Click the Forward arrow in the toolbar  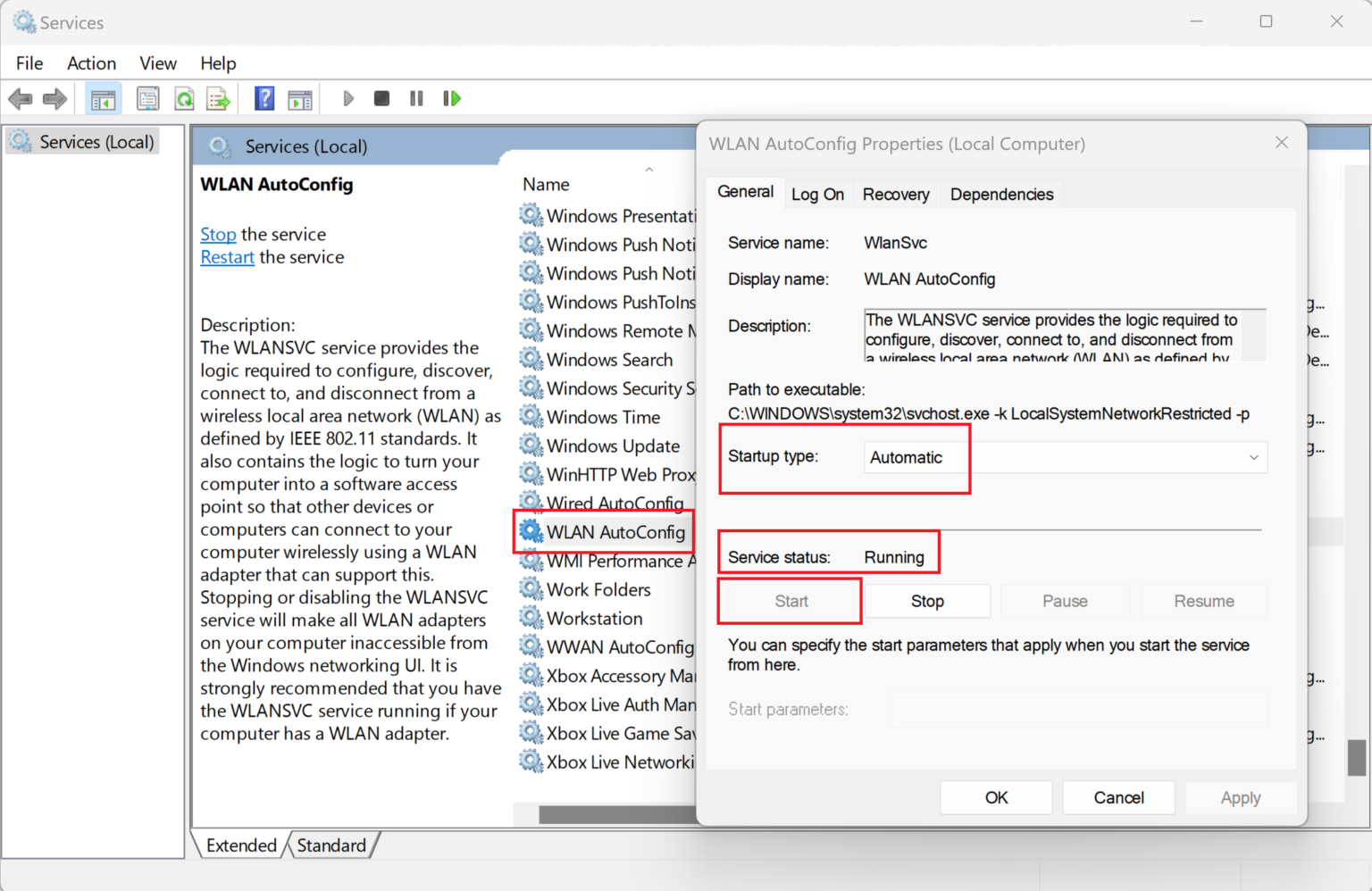[54, 99]
